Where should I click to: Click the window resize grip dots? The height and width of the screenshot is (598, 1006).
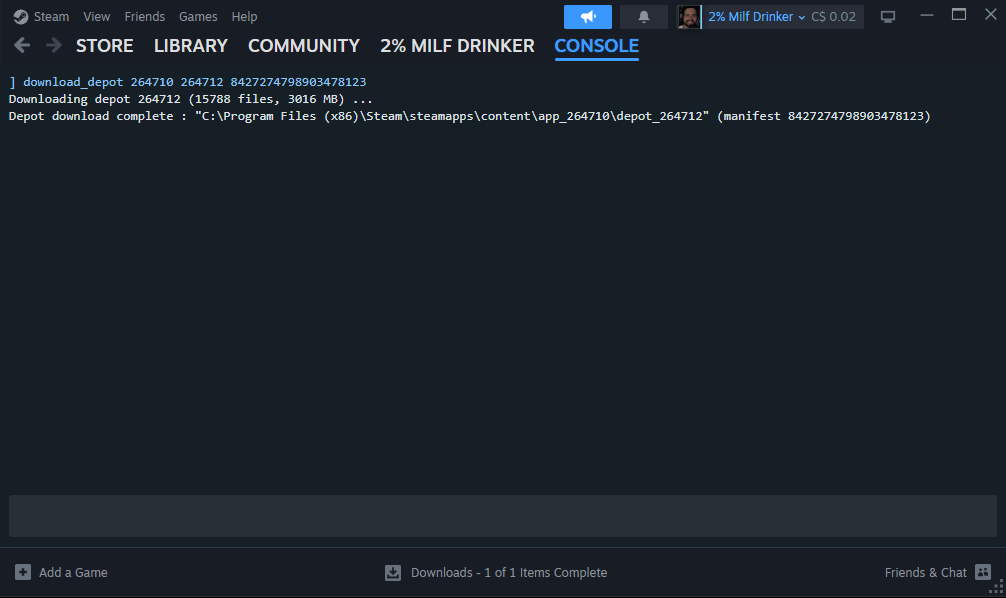[x=996, y=587]
